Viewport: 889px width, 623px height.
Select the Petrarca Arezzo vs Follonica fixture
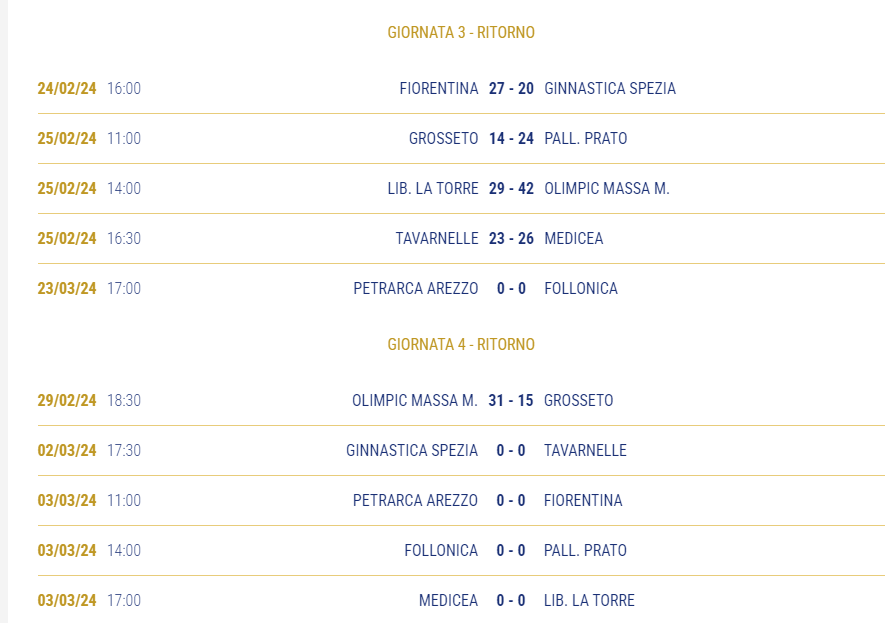461,288
